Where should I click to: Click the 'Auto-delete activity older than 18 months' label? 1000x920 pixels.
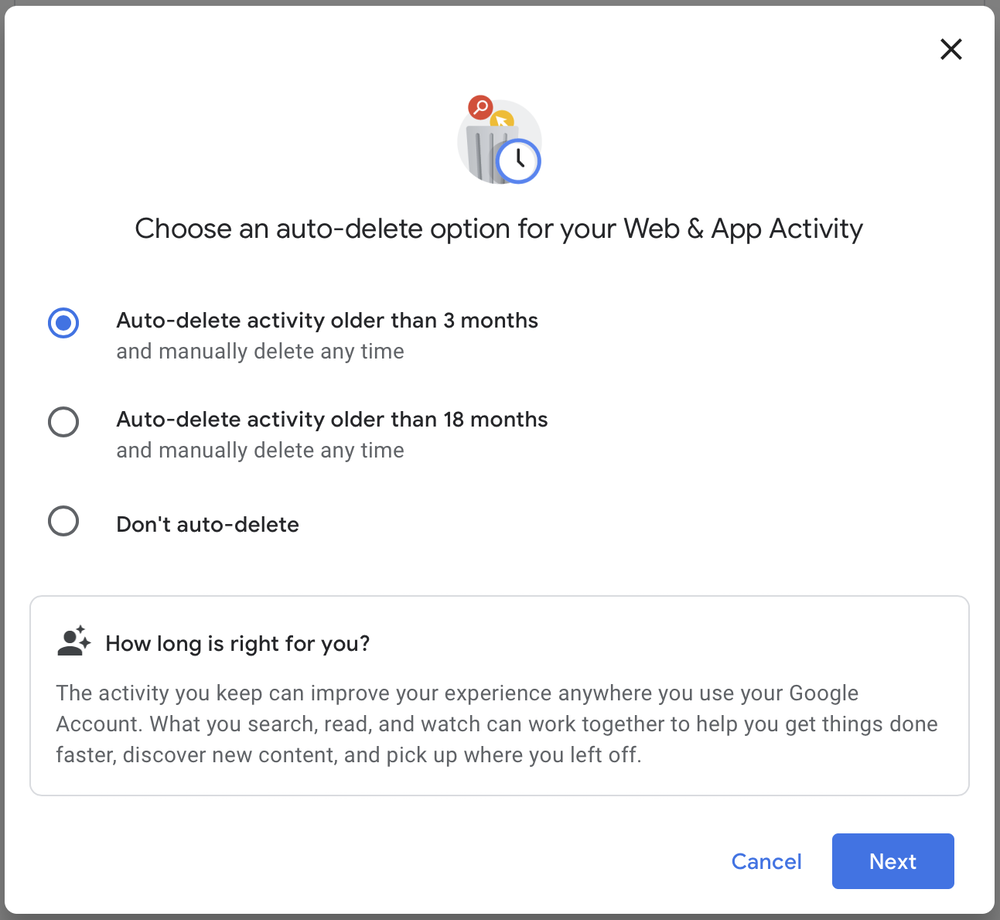click(332, 420)
